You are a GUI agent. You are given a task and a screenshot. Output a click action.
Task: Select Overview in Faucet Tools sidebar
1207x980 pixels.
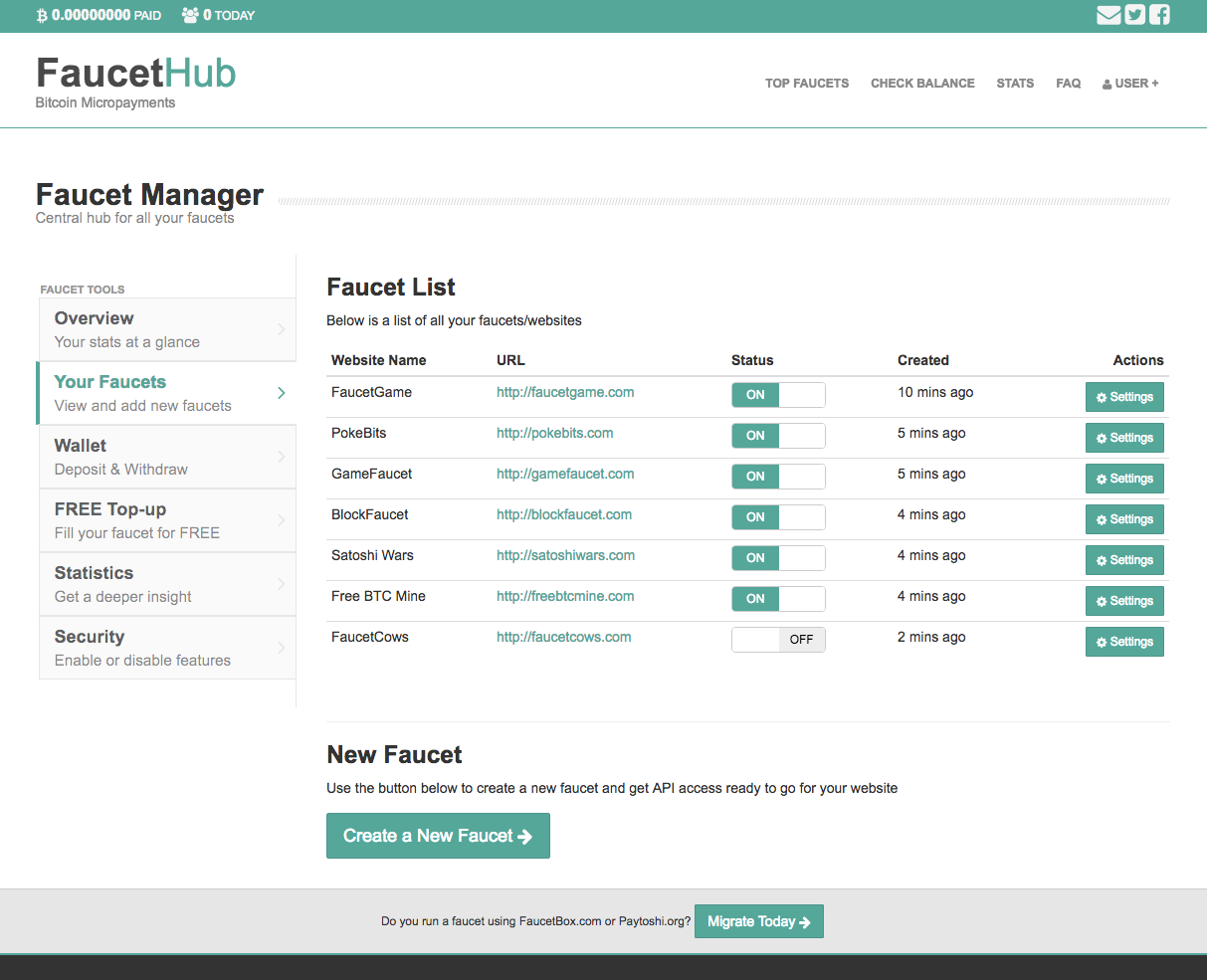pos(167,329)
